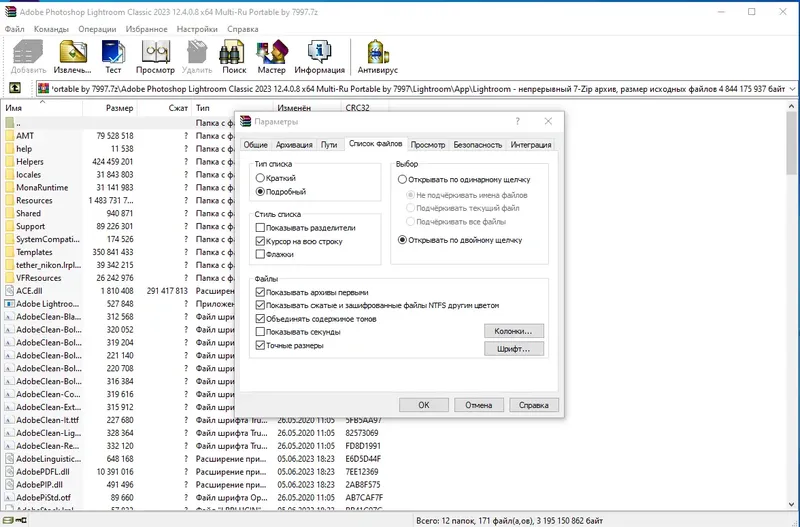Switch to the Безопасность tab
Viewport: 800px width, 527px height.
click(x=478, y=145)
